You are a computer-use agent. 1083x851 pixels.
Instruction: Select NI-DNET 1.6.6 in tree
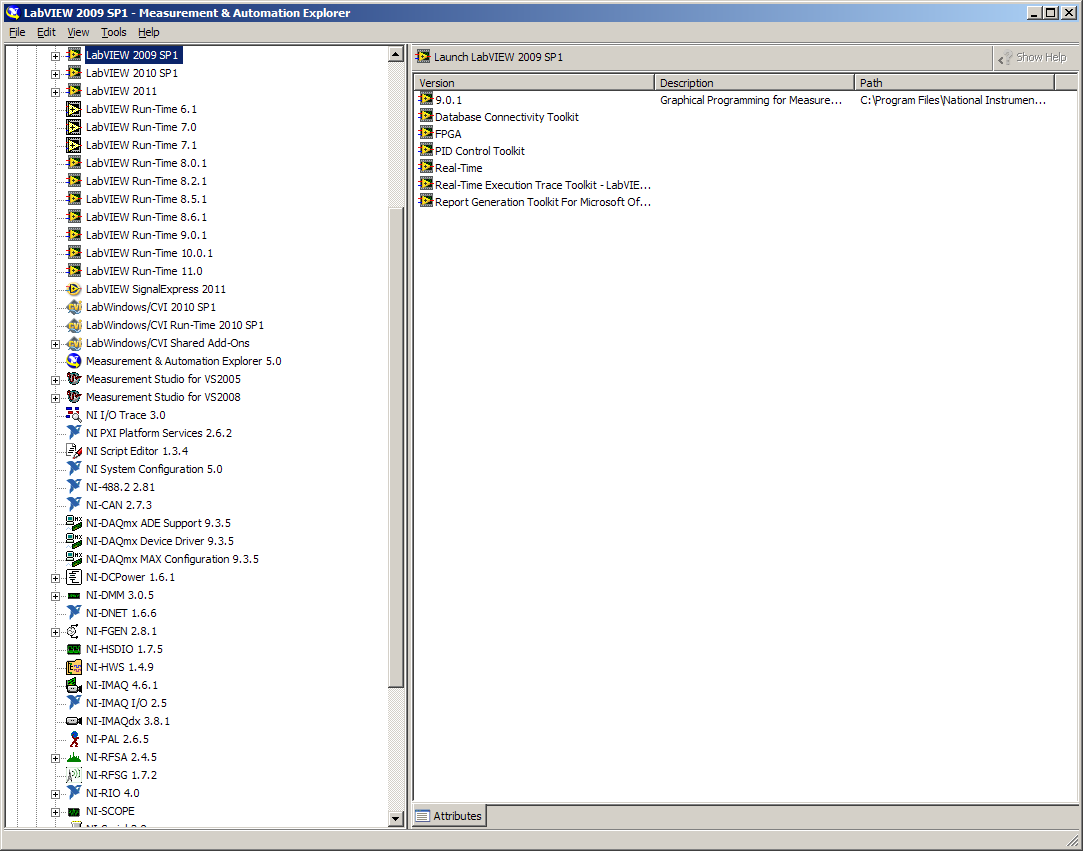121,613
